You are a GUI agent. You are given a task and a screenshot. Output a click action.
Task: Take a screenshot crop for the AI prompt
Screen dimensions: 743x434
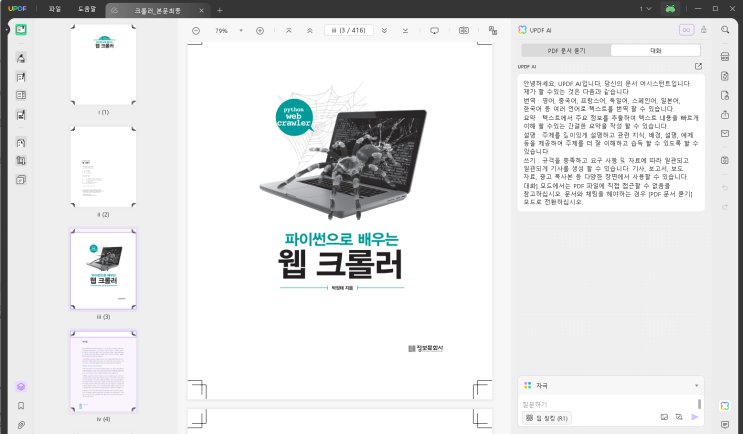[x=679, y=417]
